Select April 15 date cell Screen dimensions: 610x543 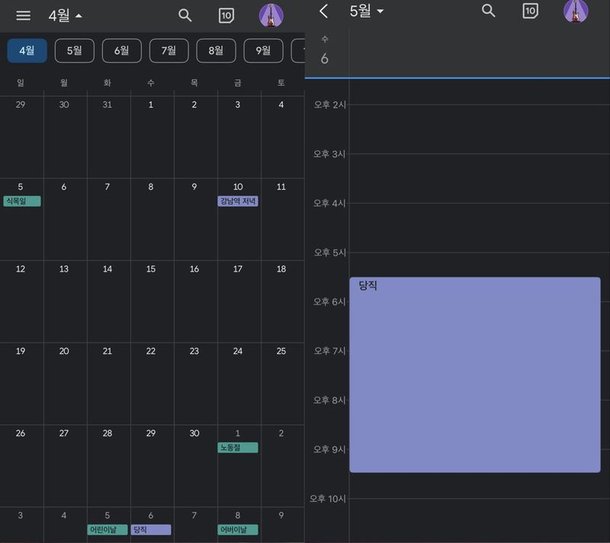tap(151, 301)
